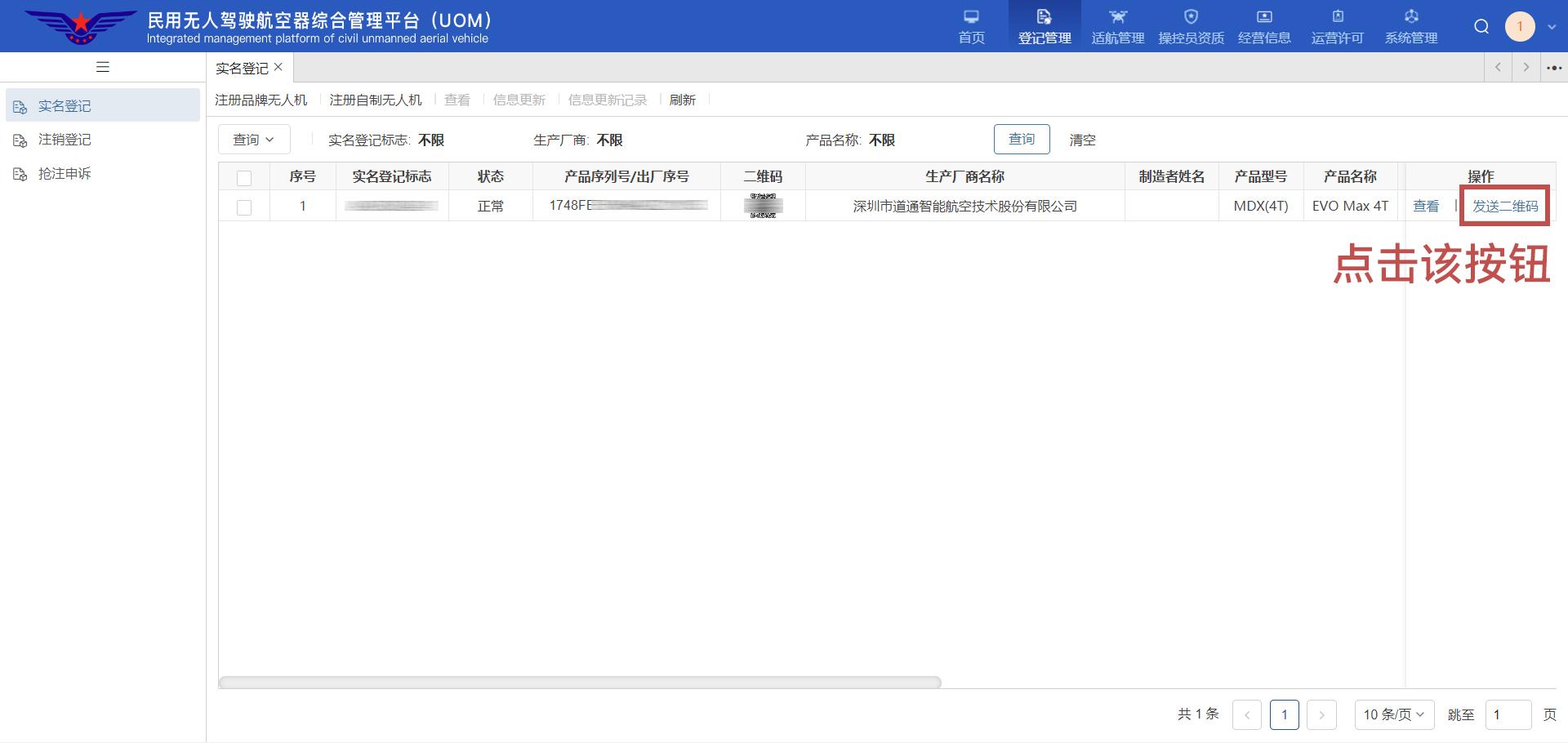Open 系统管理 icon in top navigation
Image resolution: width=1568 pixels, height=743 pixels.
pyautogui.click(x=1411, y=17)
